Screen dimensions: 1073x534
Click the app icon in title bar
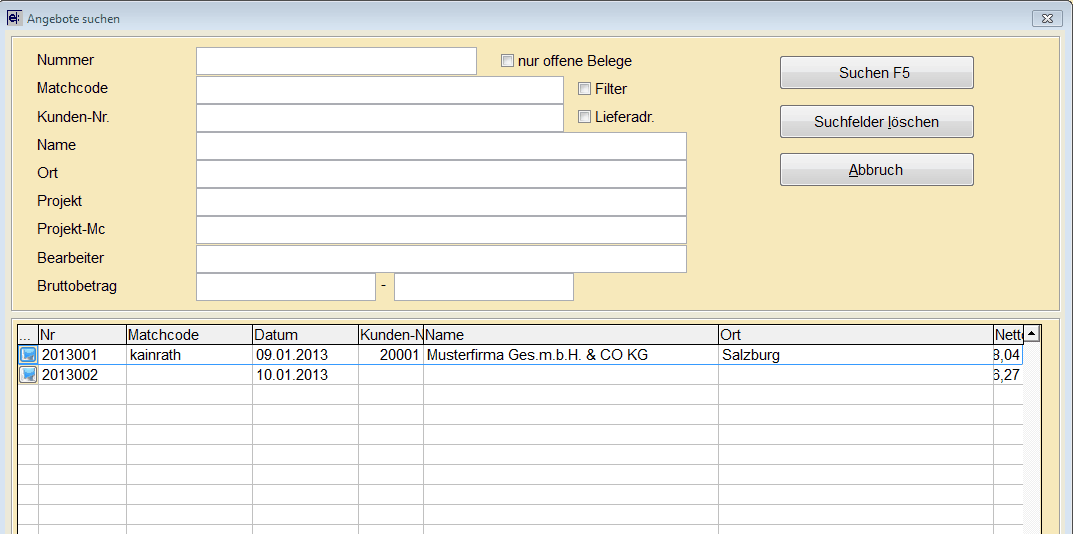14,18
